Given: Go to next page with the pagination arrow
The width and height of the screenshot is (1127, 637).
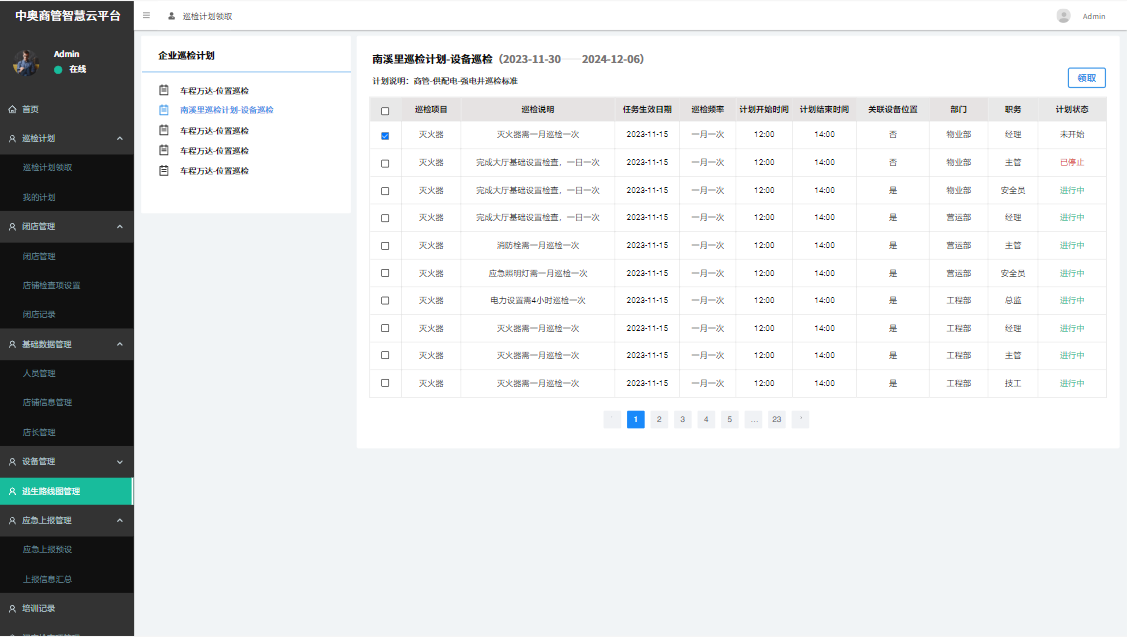Looking at the screenshot, I should (800, 420).
